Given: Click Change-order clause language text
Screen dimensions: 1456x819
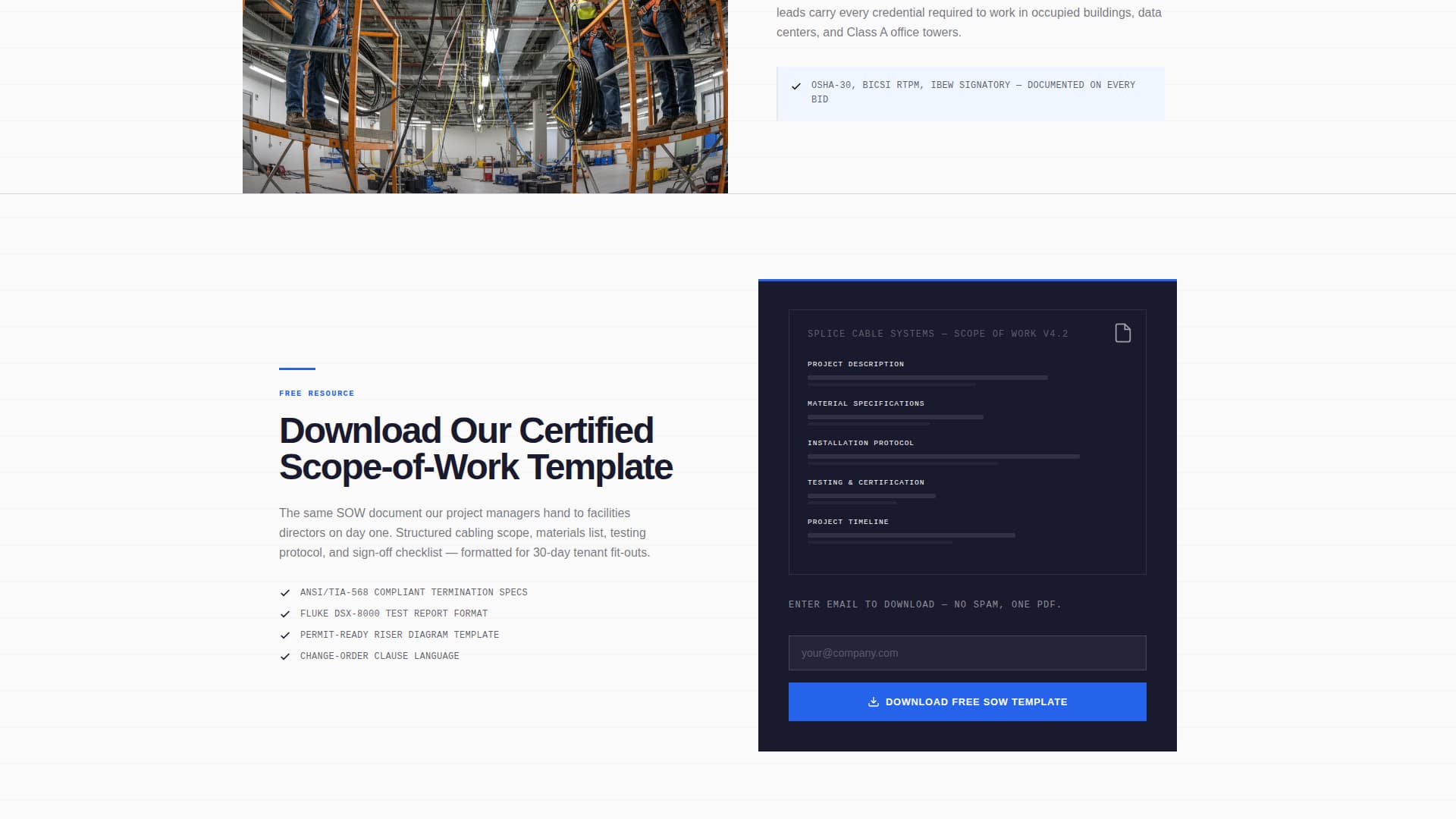Looking at the screenshot, I should [x=379, y=656].
